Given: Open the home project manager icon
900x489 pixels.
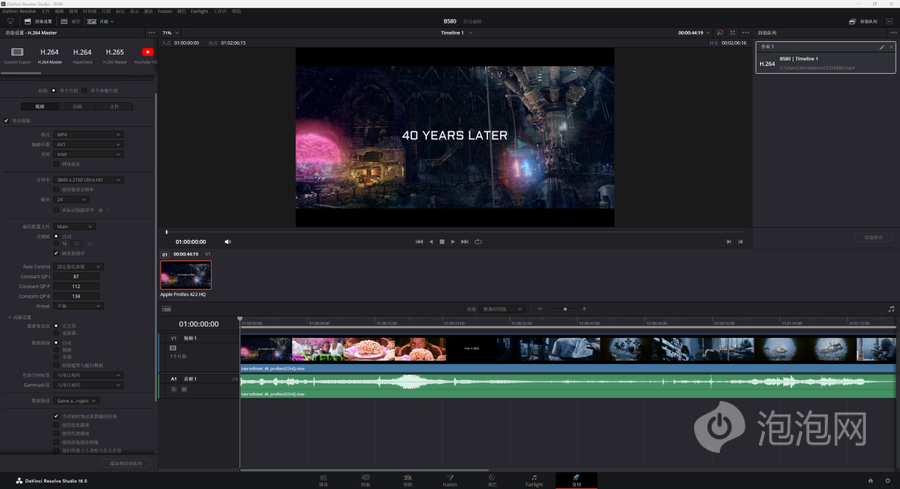Looking at the screenshot, I should (x=870, y=480).
